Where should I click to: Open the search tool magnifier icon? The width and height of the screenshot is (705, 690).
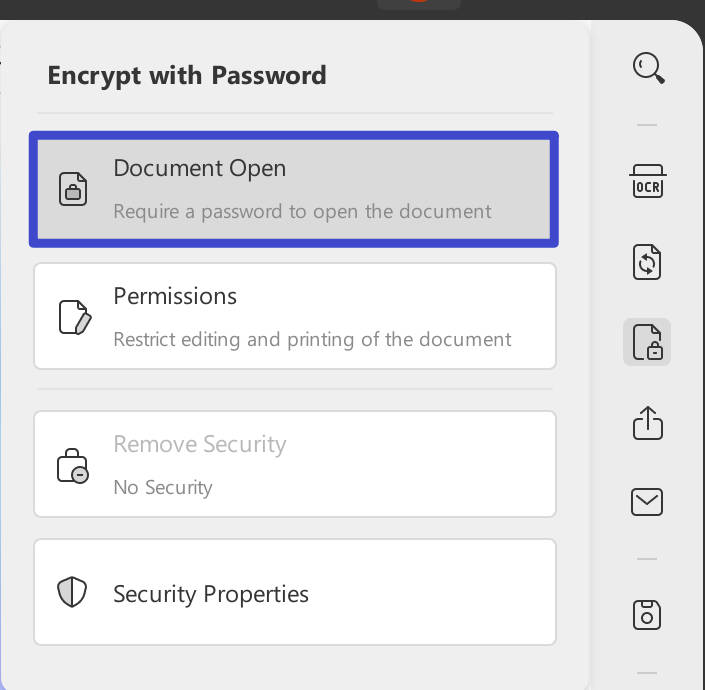click(x=648, y=68)
